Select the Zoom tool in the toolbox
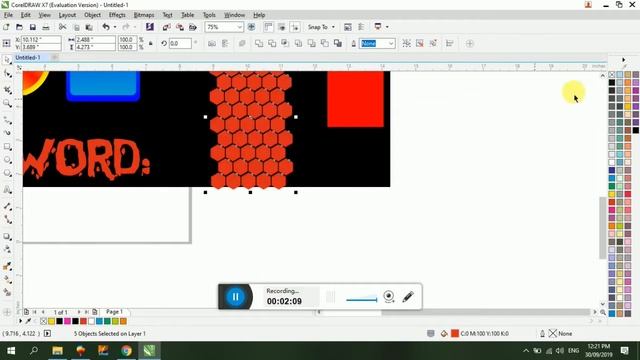This screenshot has width=640, height=360. pyautogui.click(x=7, y=103)
